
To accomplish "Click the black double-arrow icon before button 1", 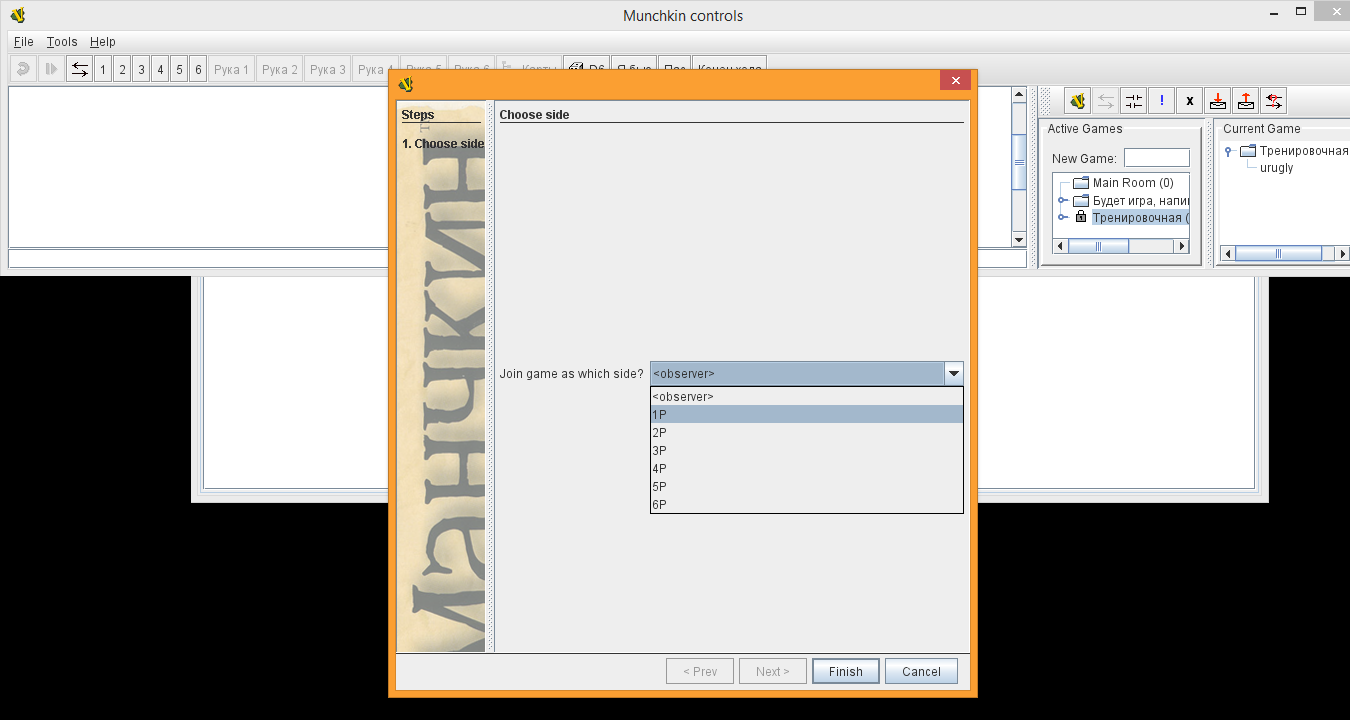I will click(79, 69).
